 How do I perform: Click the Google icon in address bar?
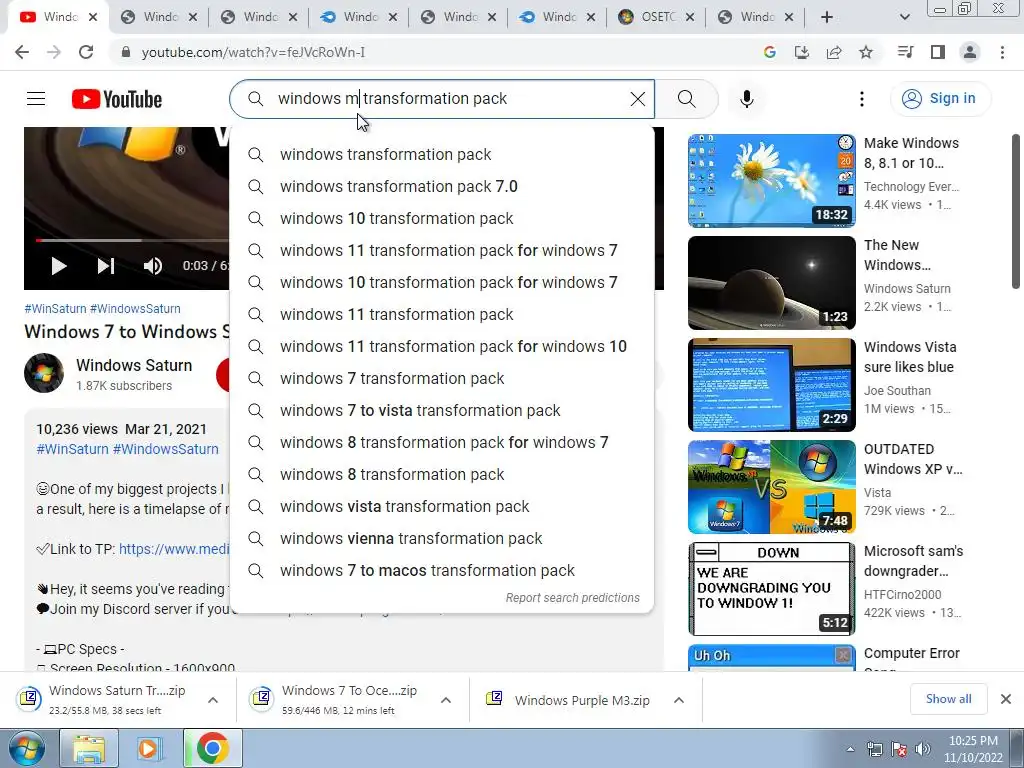pyautogui.click(x=769, y=52)
